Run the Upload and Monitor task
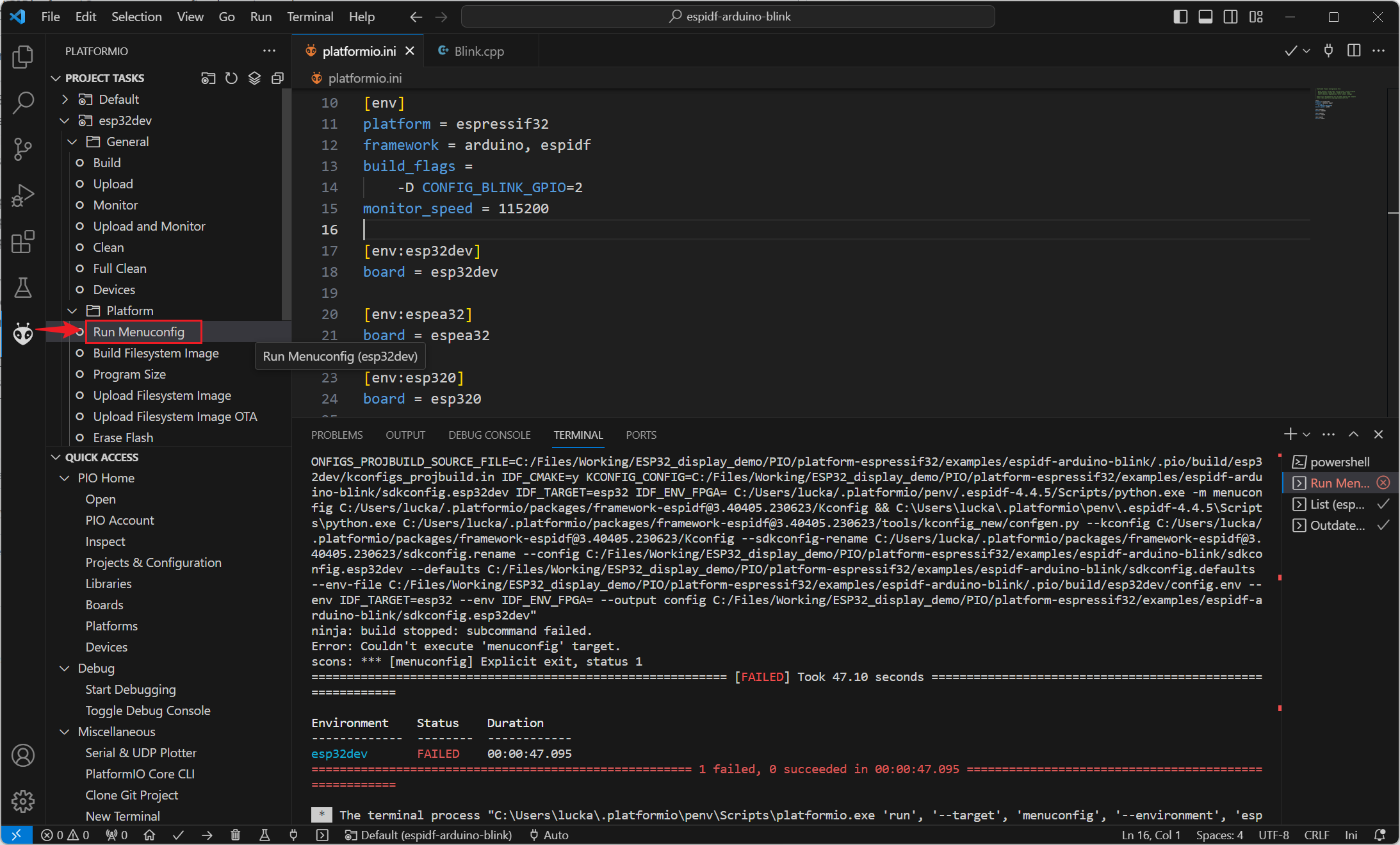The height and width of the screenshot is (845, 1400). click(x=149, y=226)
